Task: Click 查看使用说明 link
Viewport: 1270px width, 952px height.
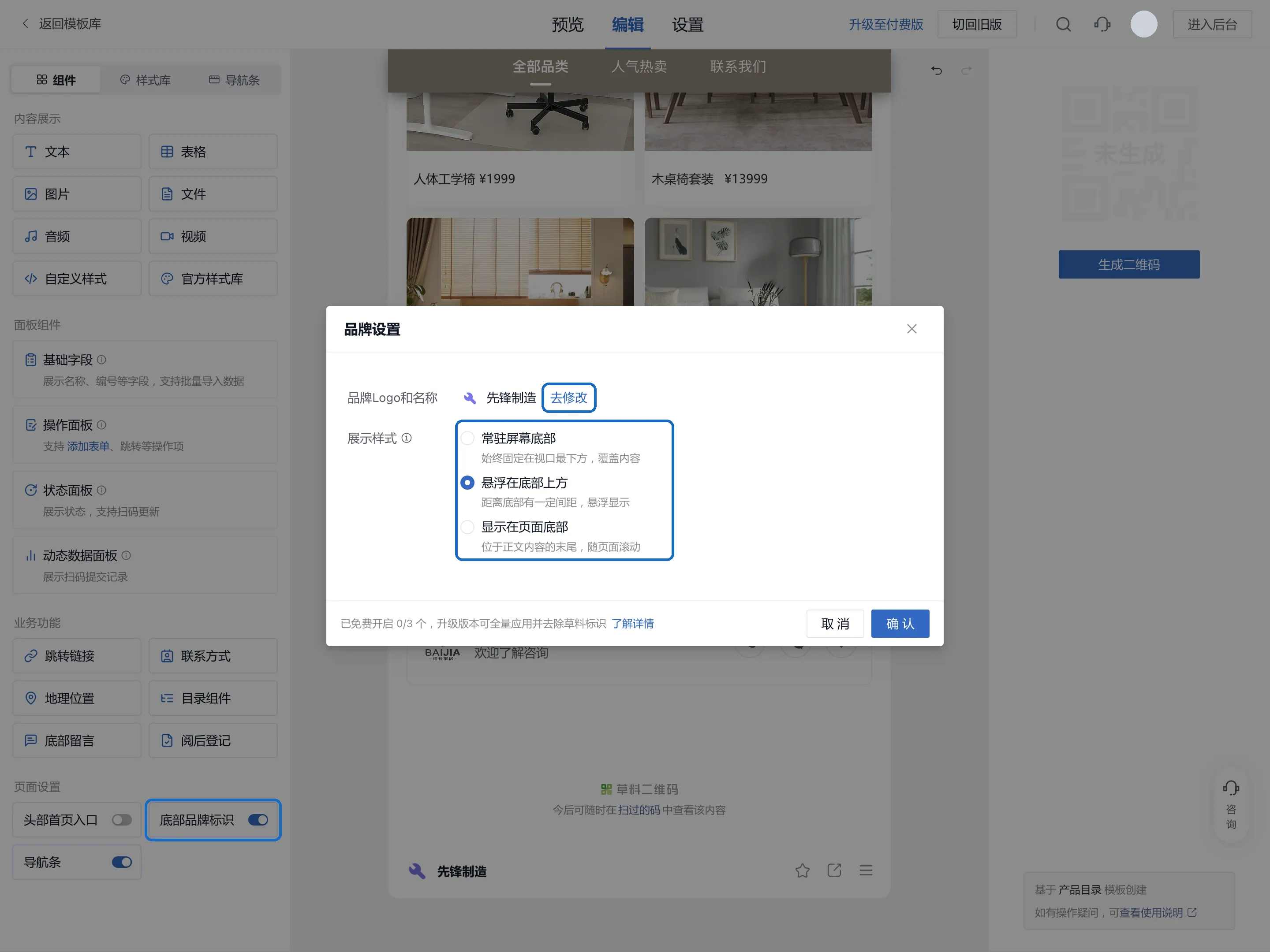Action: [x=1158, y=912]
